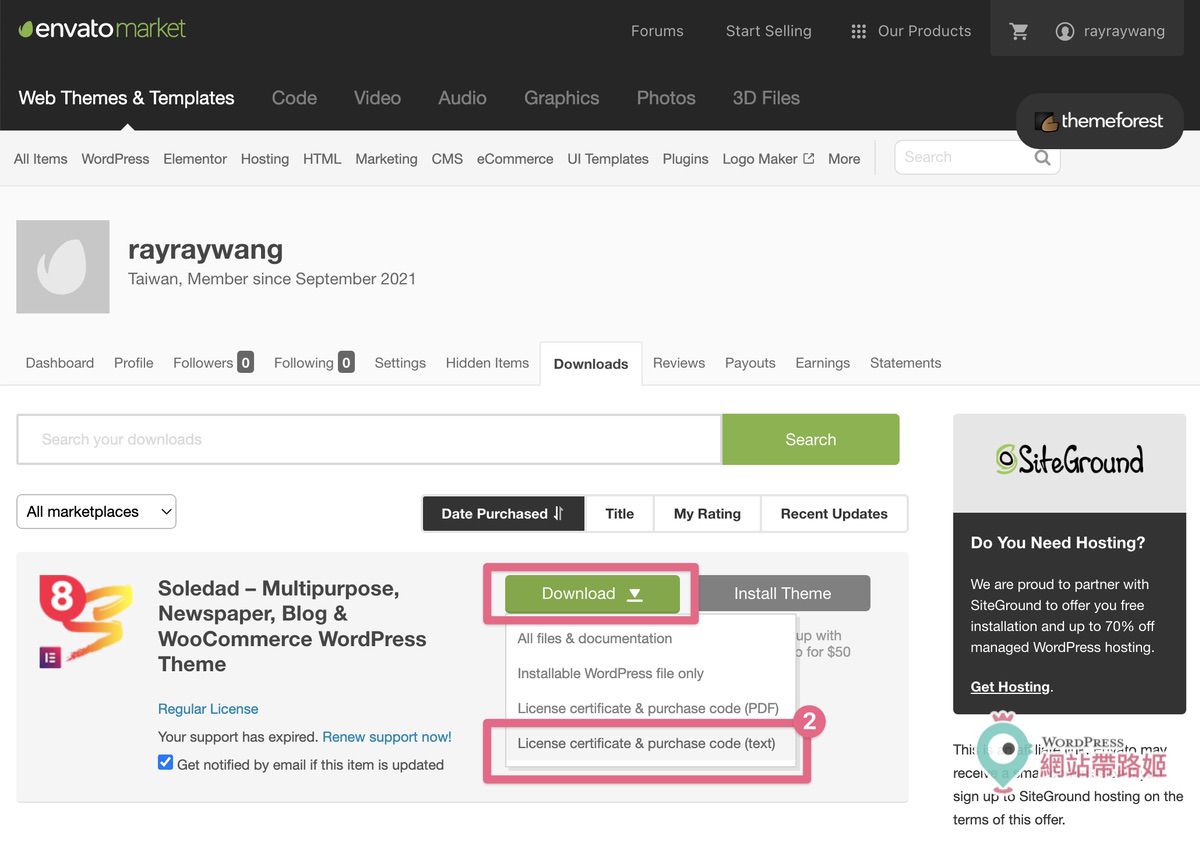Click the green Download dropdown button
The height and width of the screenshot is (846, 1200).
[x=592, y=594]
